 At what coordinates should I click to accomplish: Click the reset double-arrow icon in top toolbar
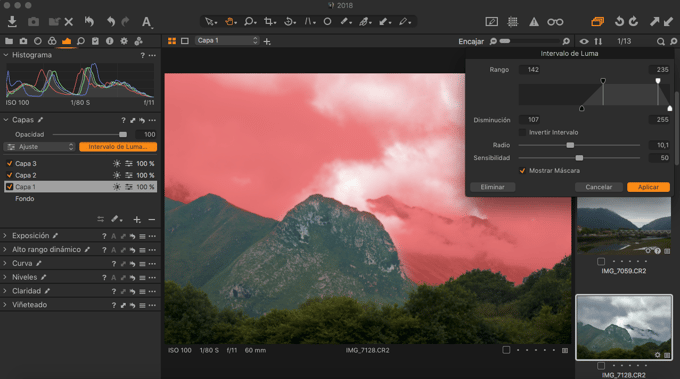pos(89,21)
